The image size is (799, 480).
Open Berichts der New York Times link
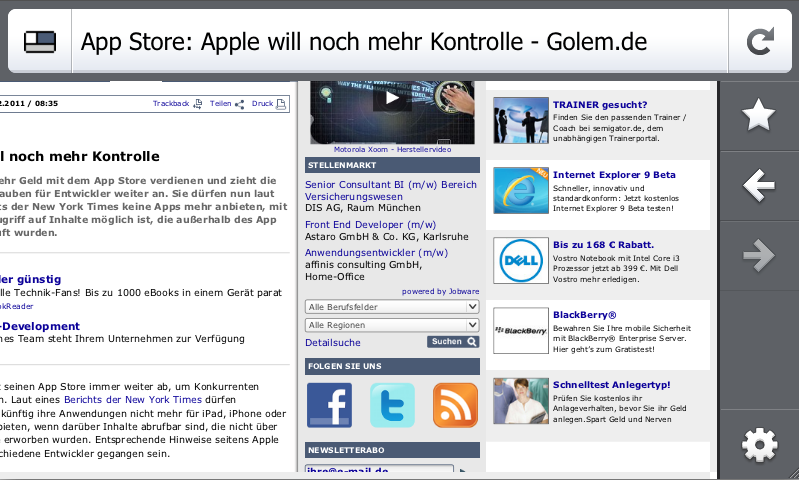133,400
